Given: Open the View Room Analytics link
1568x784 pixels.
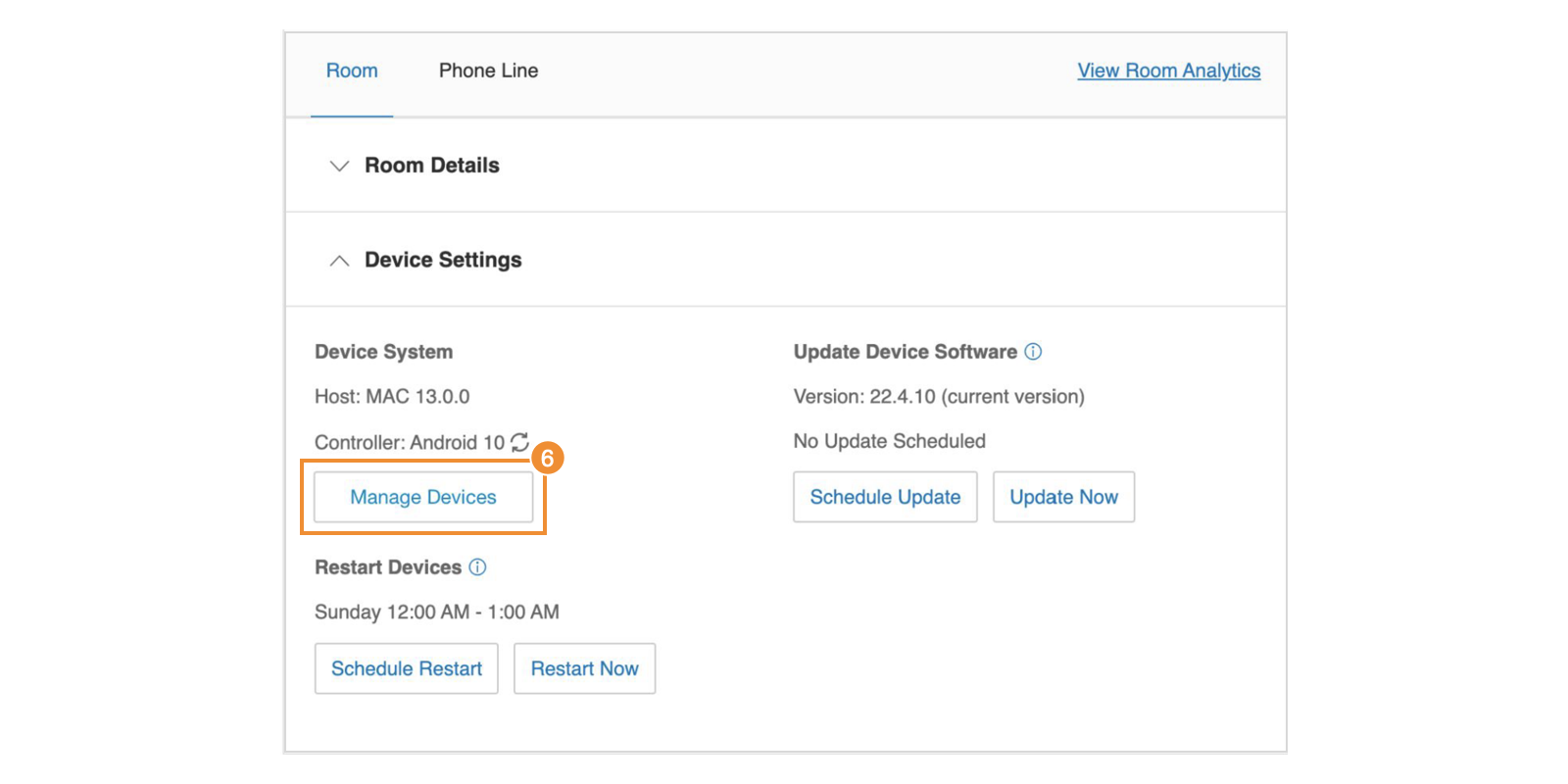Looking at the screenshot, I should pyautogui.click(x=1168, y=71).
